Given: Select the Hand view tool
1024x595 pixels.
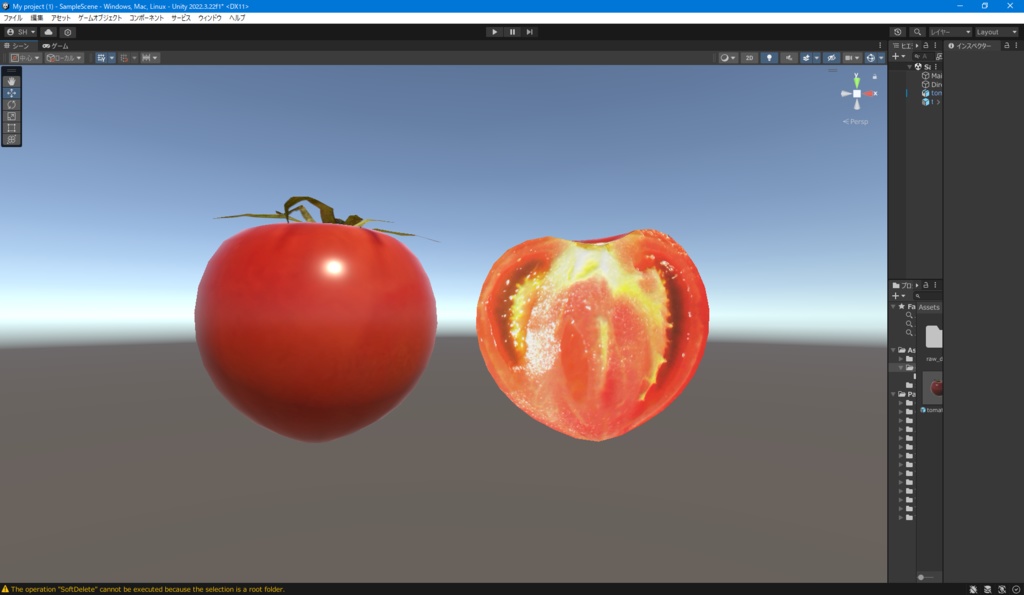Looking at the screenshot, I should [11, 82].
